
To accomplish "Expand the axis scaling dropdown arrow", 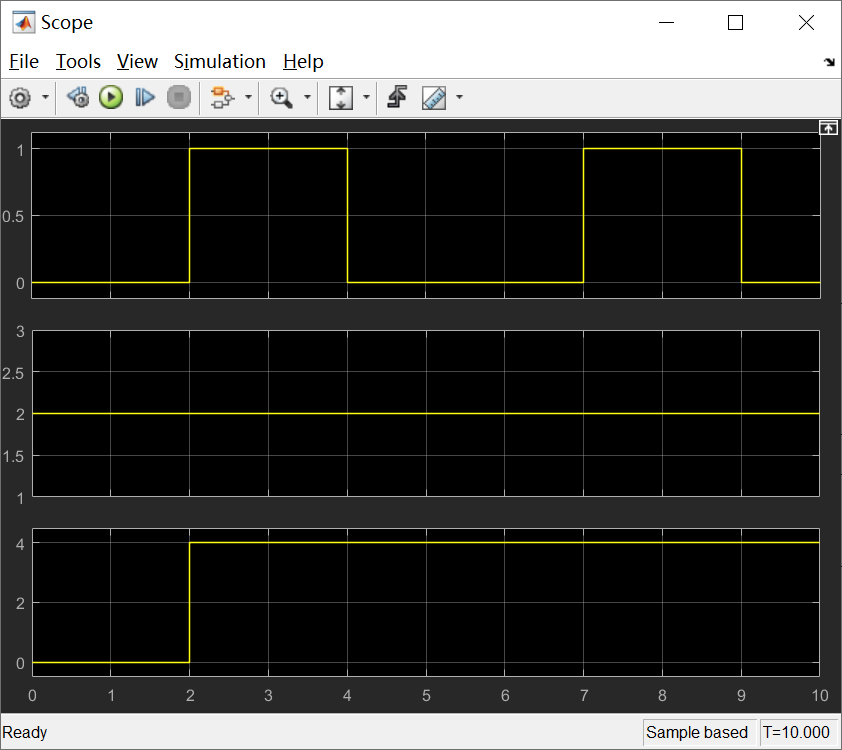I will pos(366,98).
